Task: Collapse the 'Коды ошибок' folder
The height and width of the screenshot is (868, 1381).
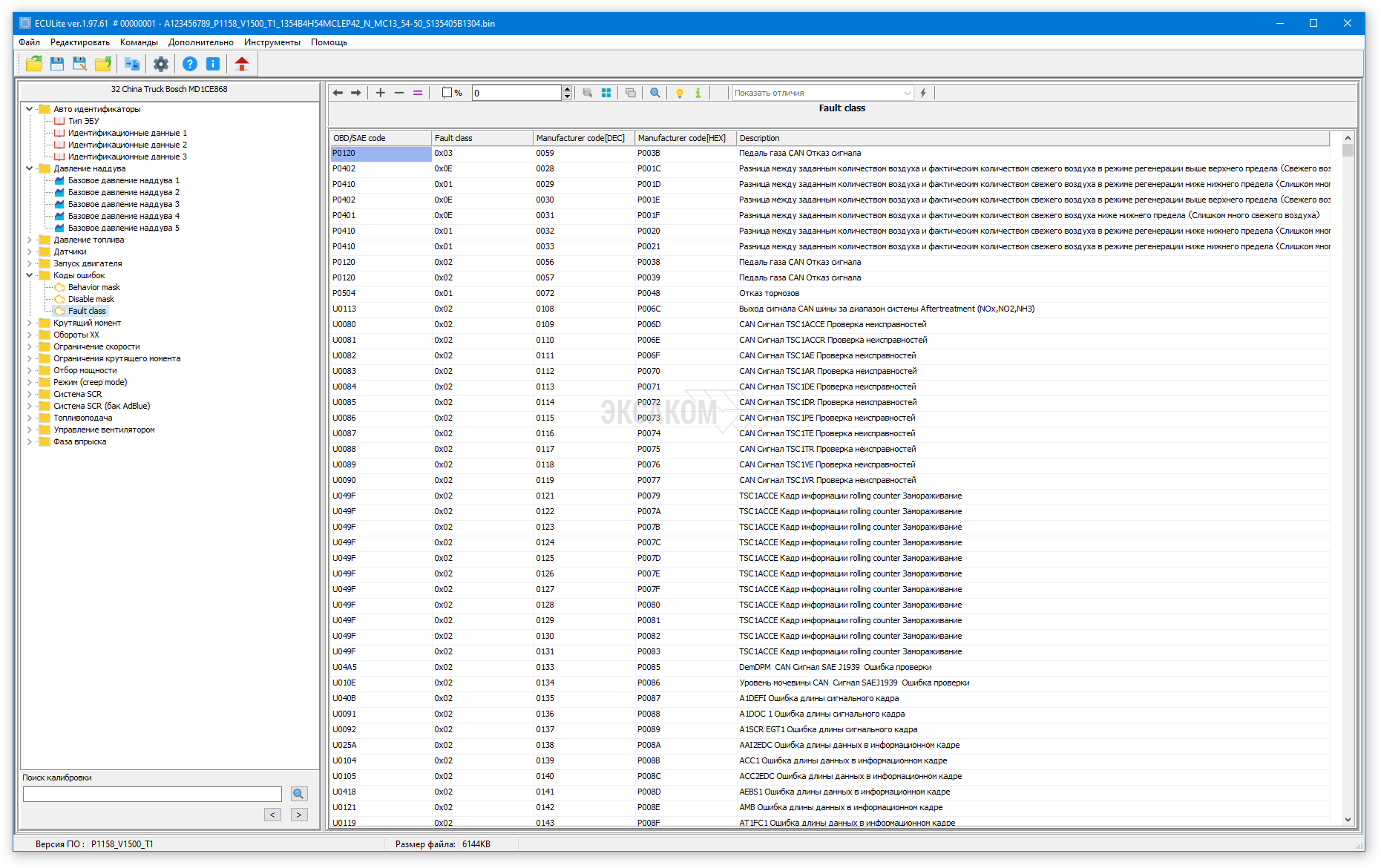Action: (30, 275)
